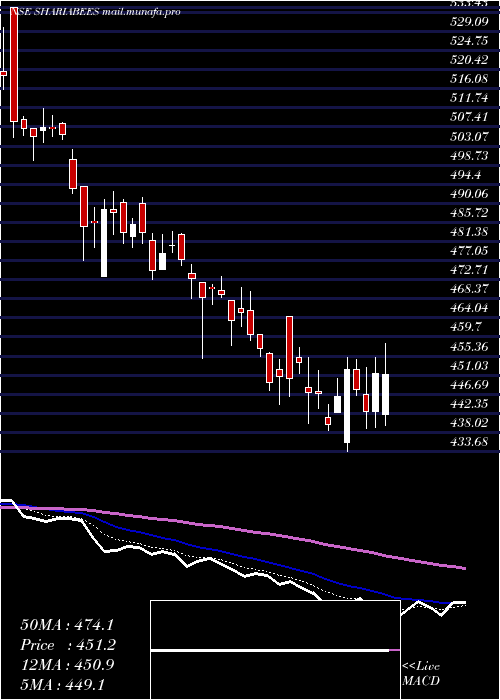The image size is (500, 700).
Task: Click the Price : 451.2 readout
Action: pos(68,645)
